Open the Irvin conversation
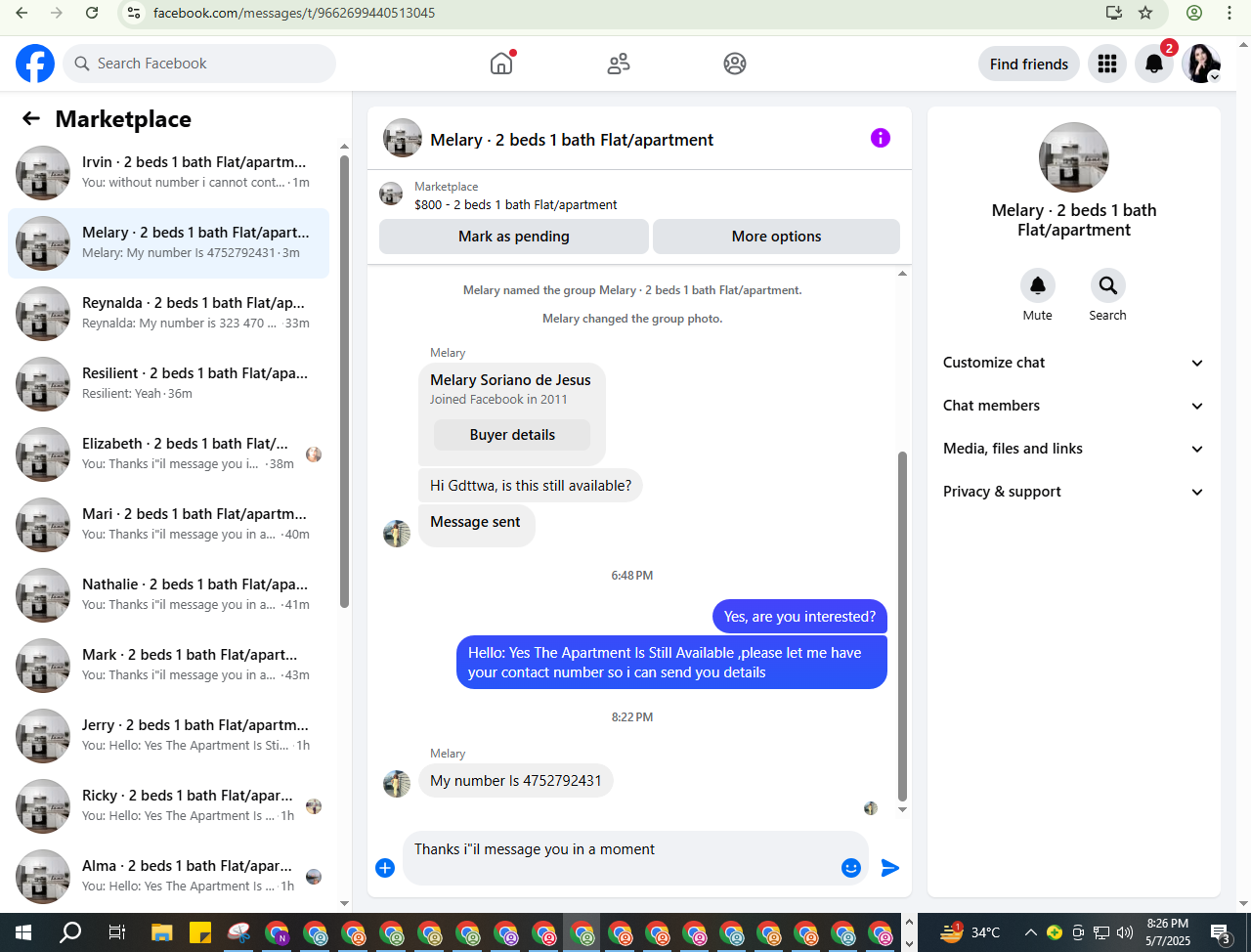The image size is (1251, 952). click(169, 173)
